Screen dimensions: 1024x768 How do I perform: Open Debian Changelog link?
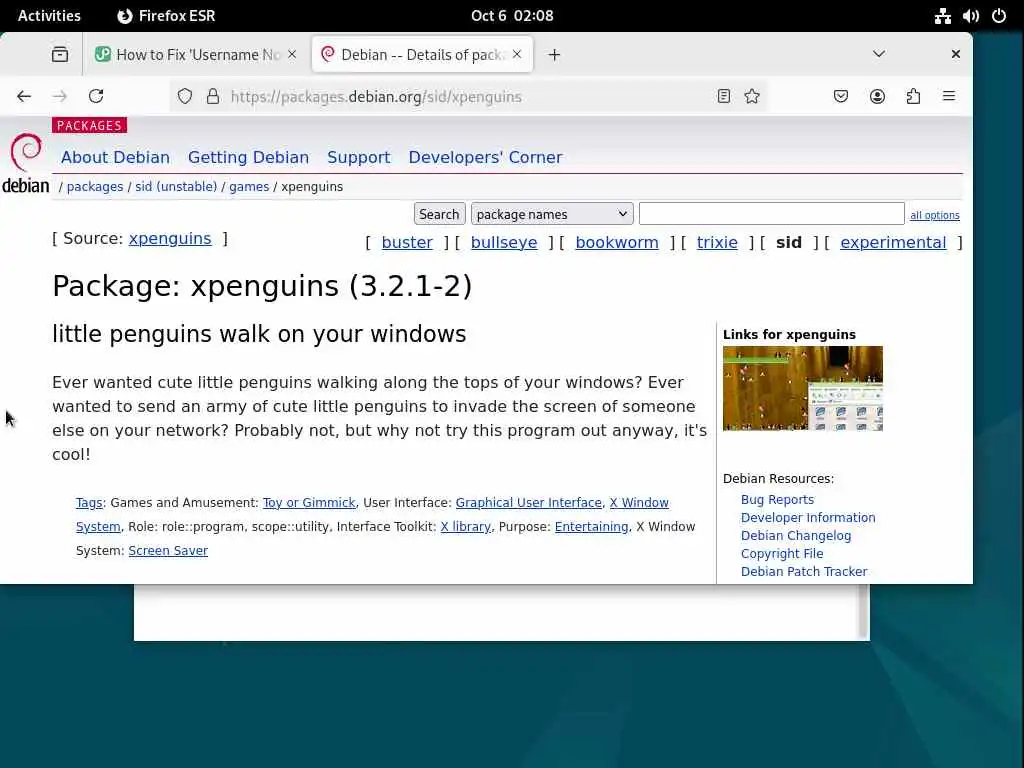[795, 536]
